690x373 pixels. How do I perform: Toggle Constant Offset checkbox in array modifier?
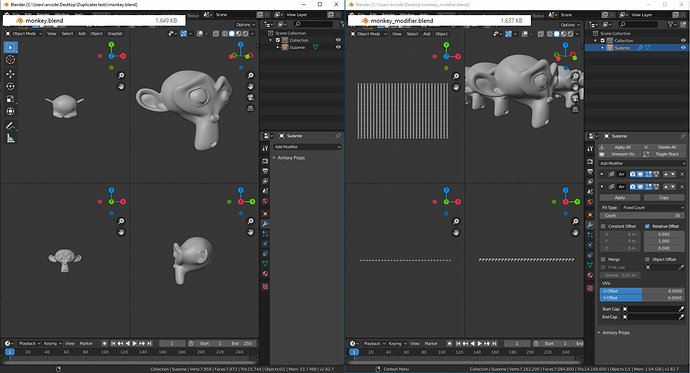pos(603,226)
